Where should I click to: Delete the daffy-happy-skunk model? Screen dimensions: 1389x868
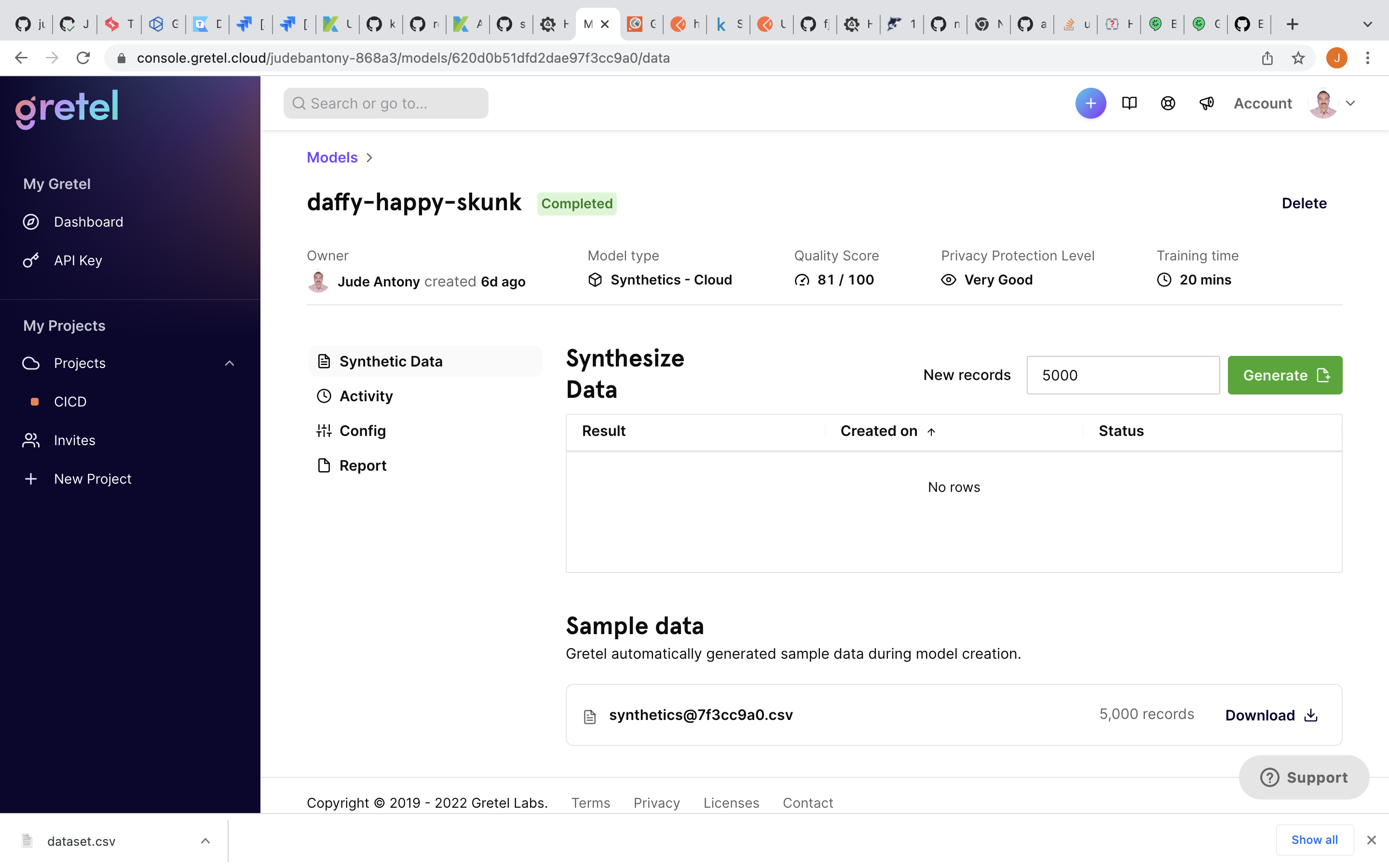1304,203
